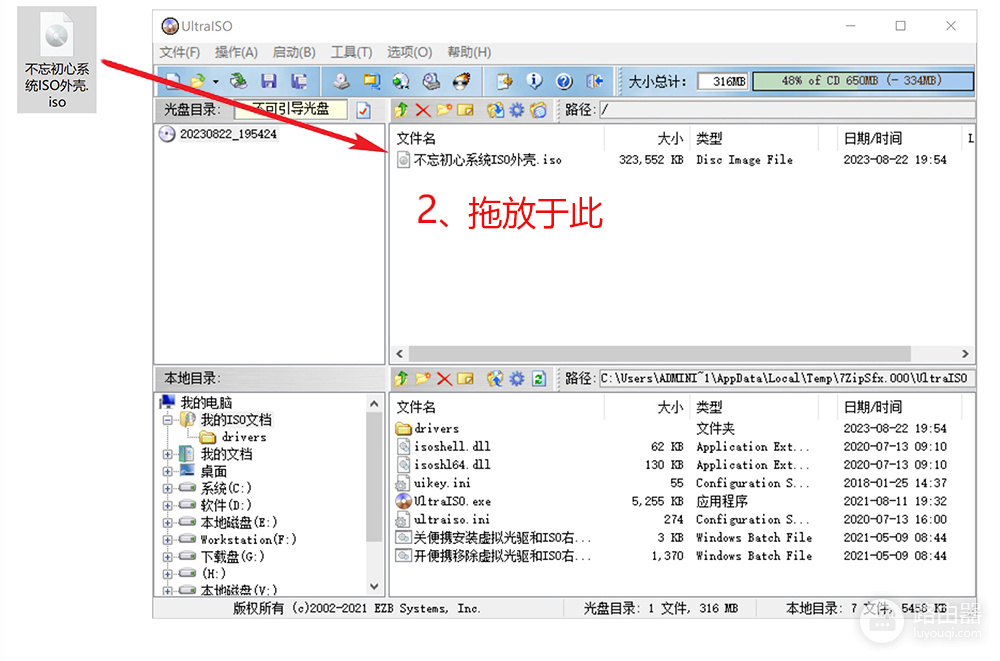The width and height of the screenshot is (1000, 661).
Task: Click the Save floppy disk icon
Action: click(268, 81)
